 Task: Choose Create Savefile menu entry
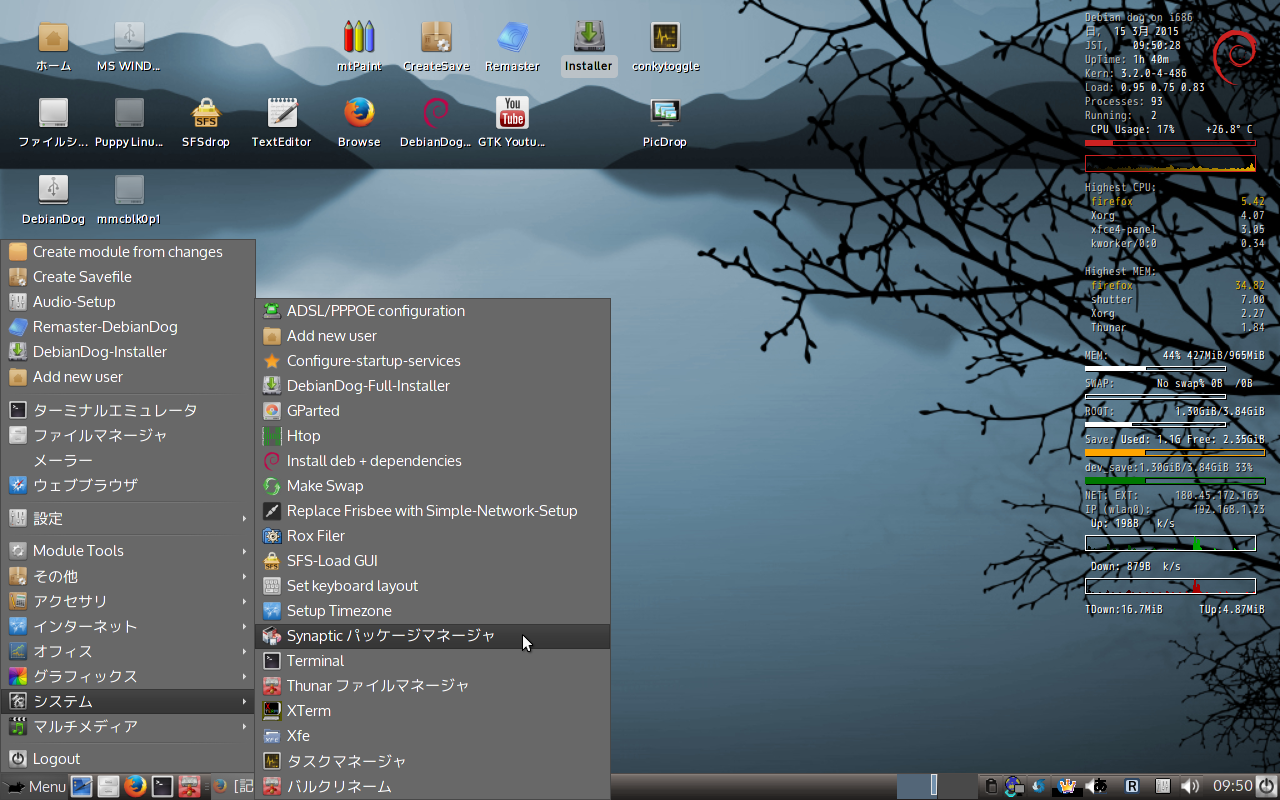[128, 277]
